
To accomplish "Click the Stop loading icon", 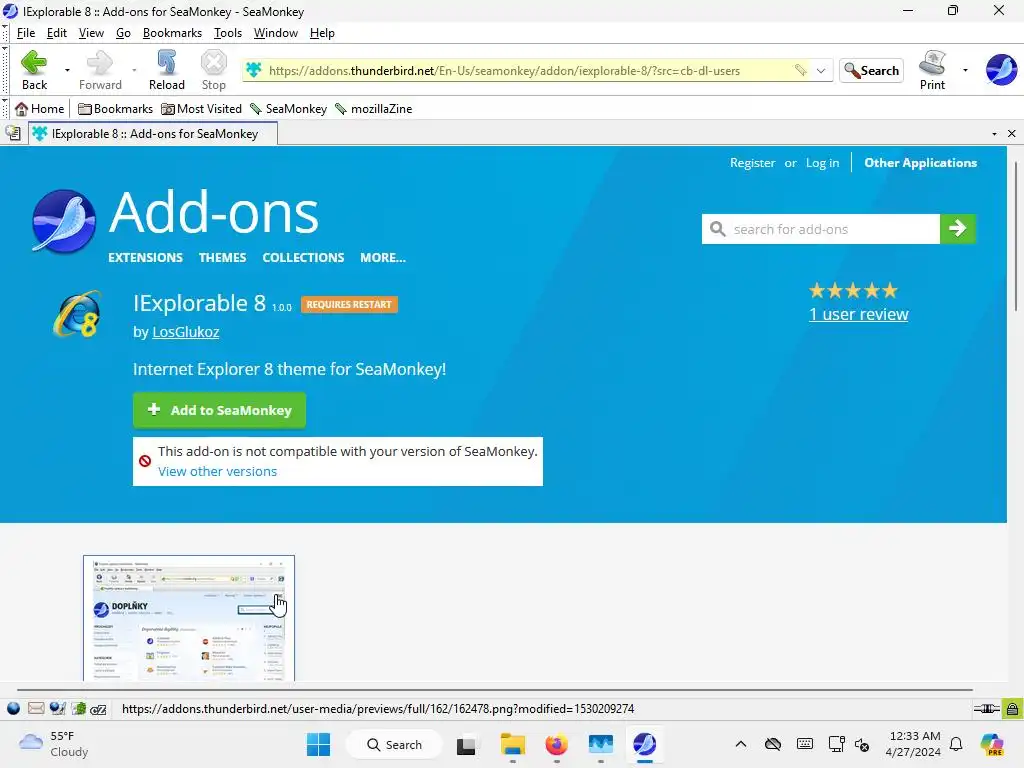I will [214, 63].
